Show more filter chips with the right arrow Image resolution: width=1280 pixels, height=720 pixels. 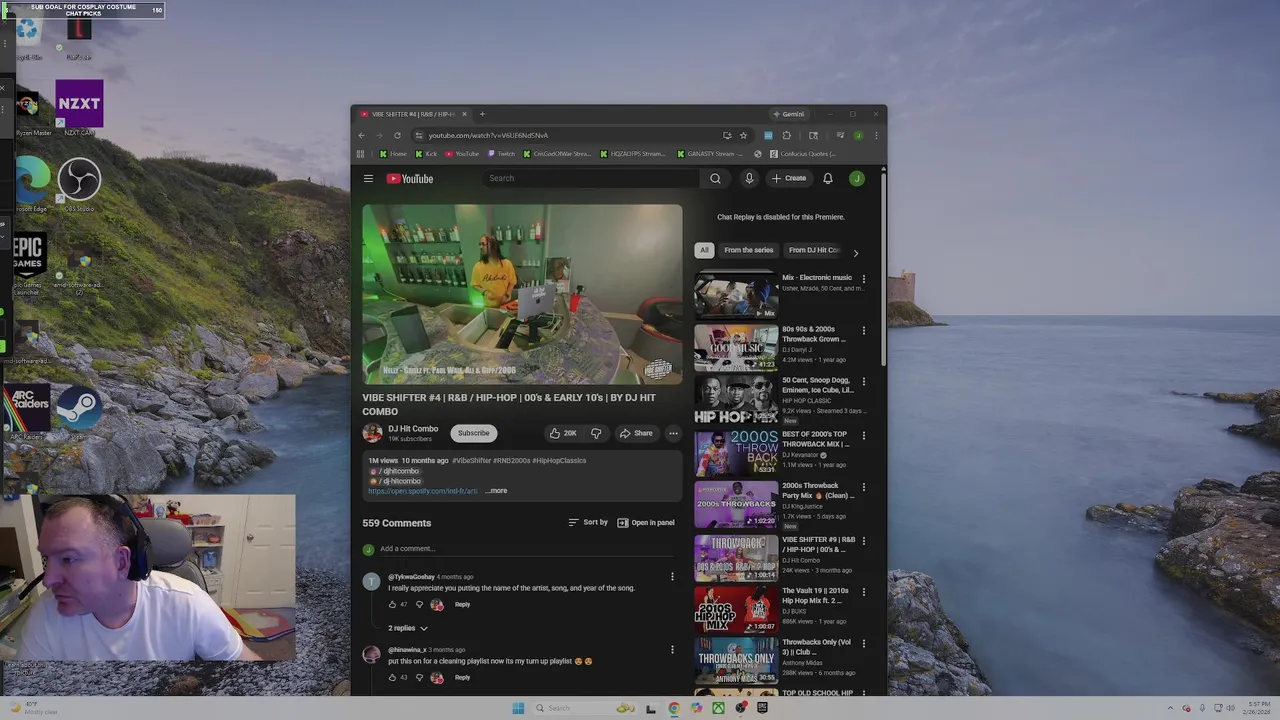855,253
